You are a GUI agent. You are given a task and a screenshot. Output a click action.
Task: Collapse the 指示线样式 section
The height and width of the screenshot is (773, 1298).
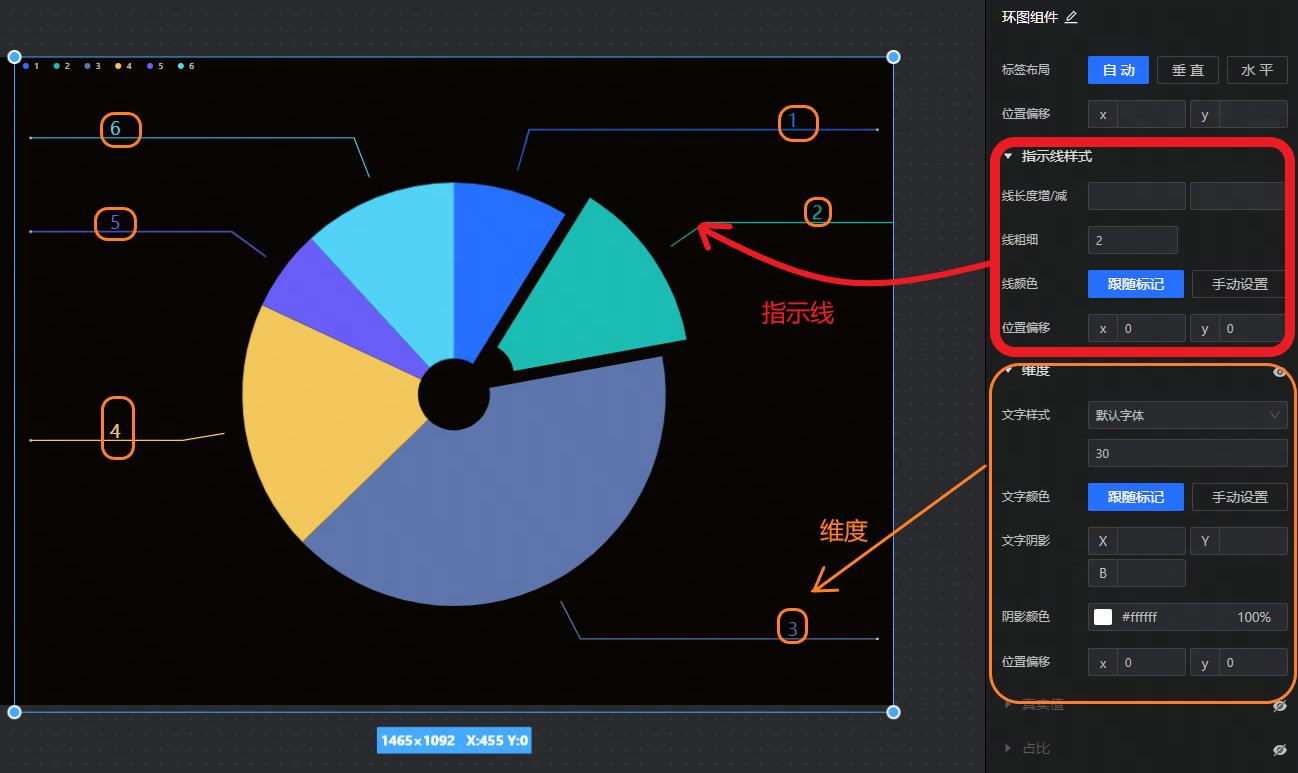1008,157
